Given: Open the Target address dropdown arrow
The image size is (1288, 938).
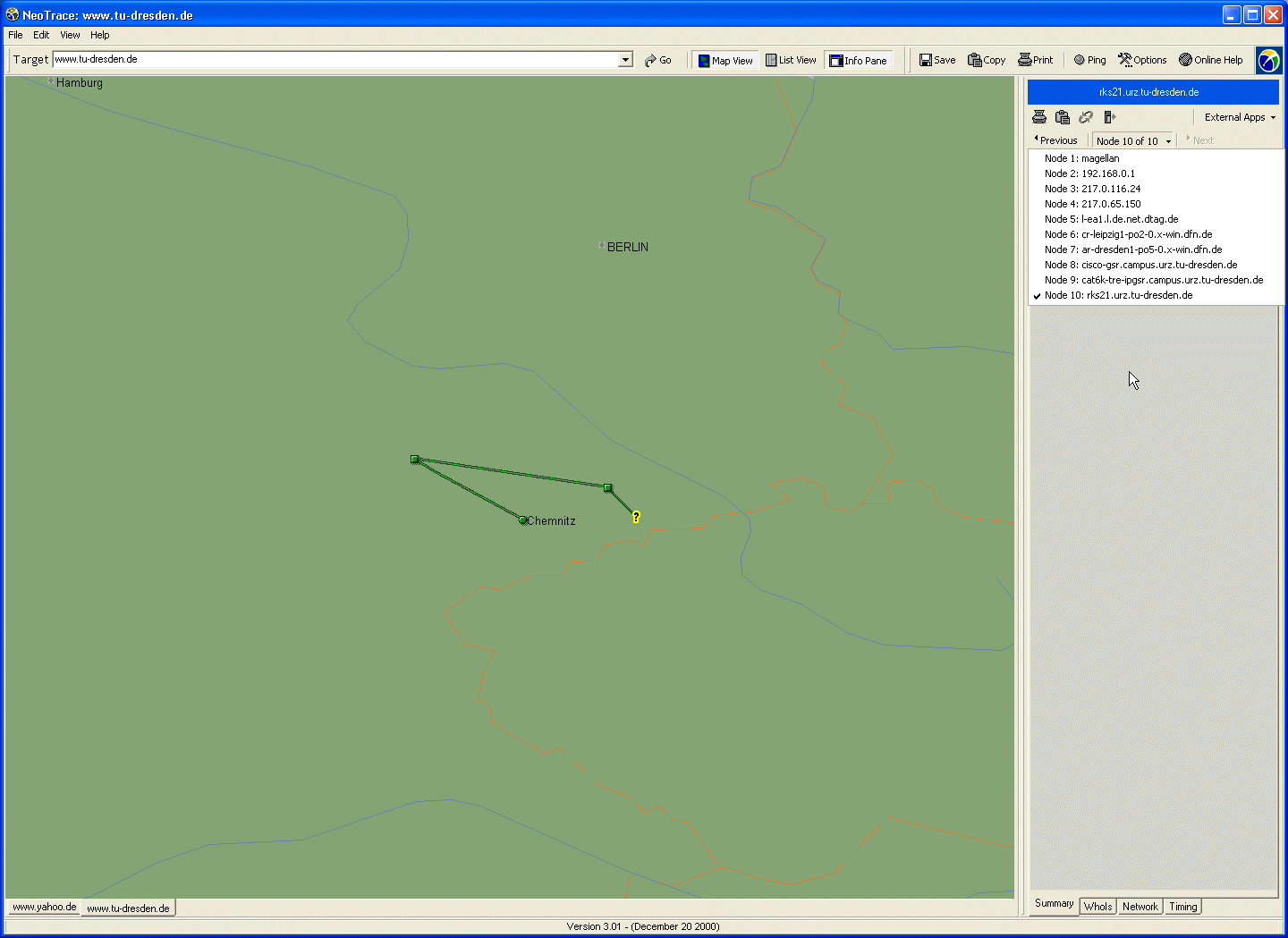Looking at the screenshot, I should pyautogui.click(x=625, y=60).
